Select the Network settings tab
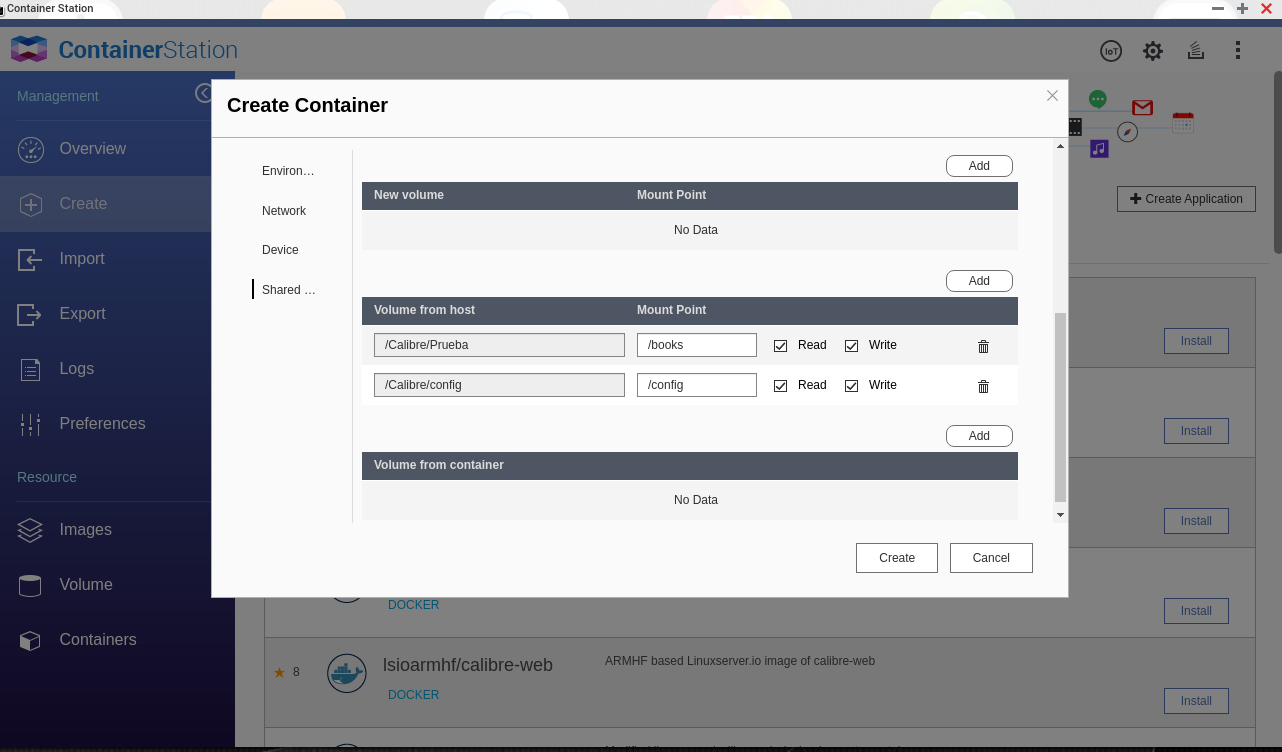This screenshot has height=752, width=1282. tap(284, 211)
